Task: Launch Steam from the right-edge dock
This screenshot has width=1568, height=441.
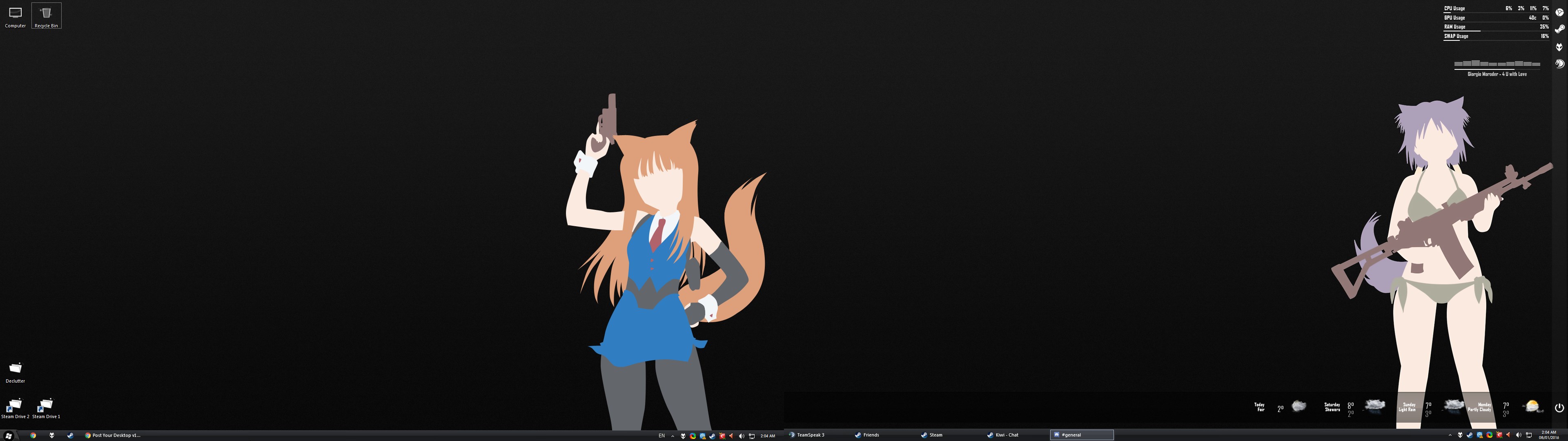Action: [1559, 29]
